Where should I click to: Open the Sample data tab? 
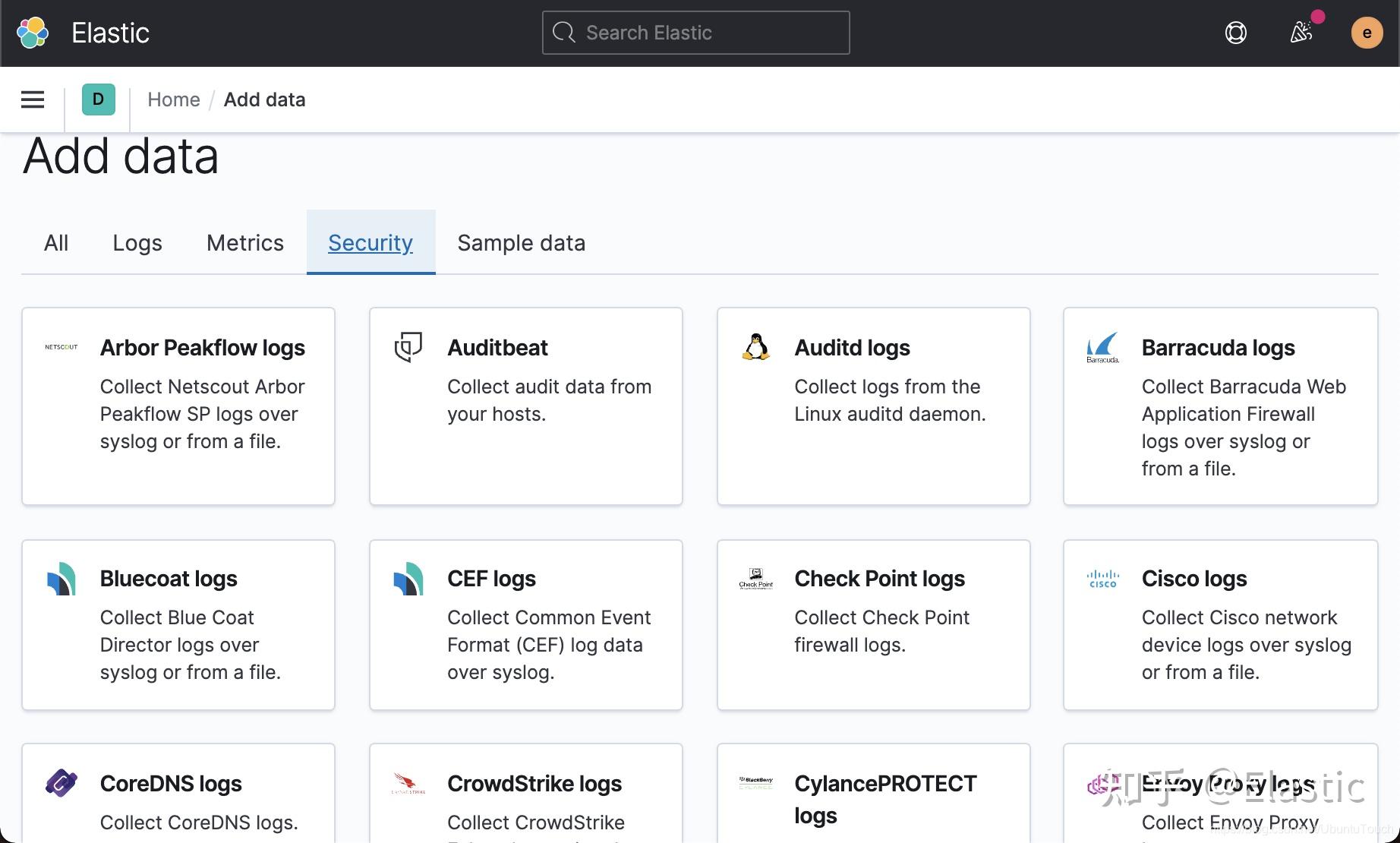point(521,242)
